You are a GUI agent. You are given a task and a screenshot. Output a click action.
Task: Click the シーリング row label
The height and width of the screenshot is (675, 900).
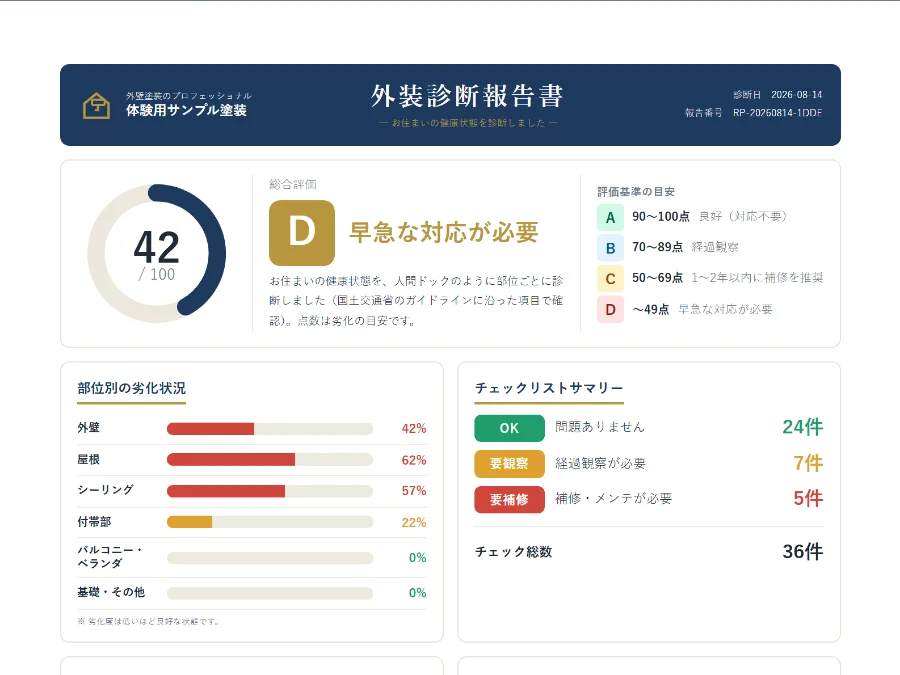pyautogui.click(x=106, y=490)
